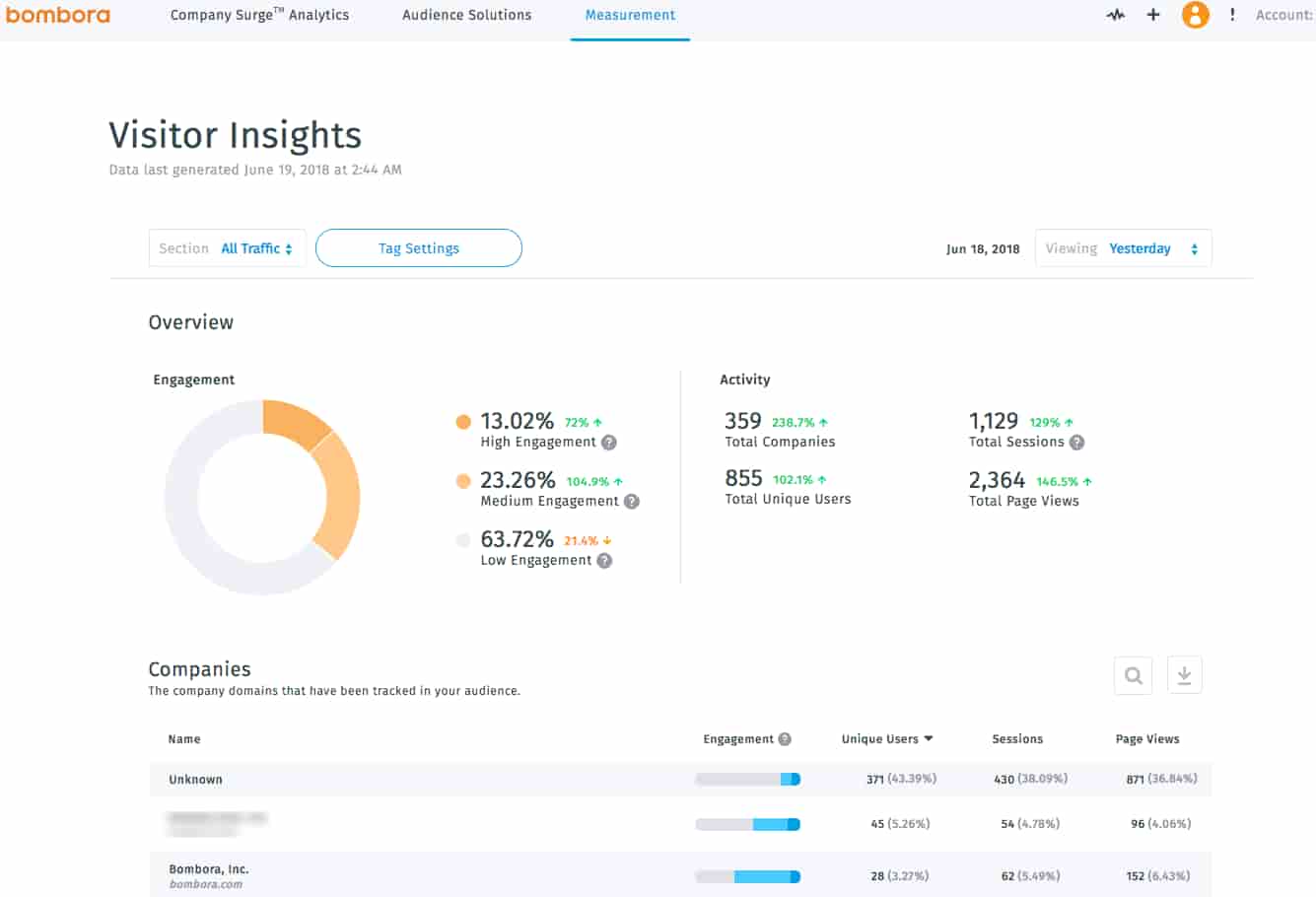Open Company Surge Analytics menu

(259, 15)
